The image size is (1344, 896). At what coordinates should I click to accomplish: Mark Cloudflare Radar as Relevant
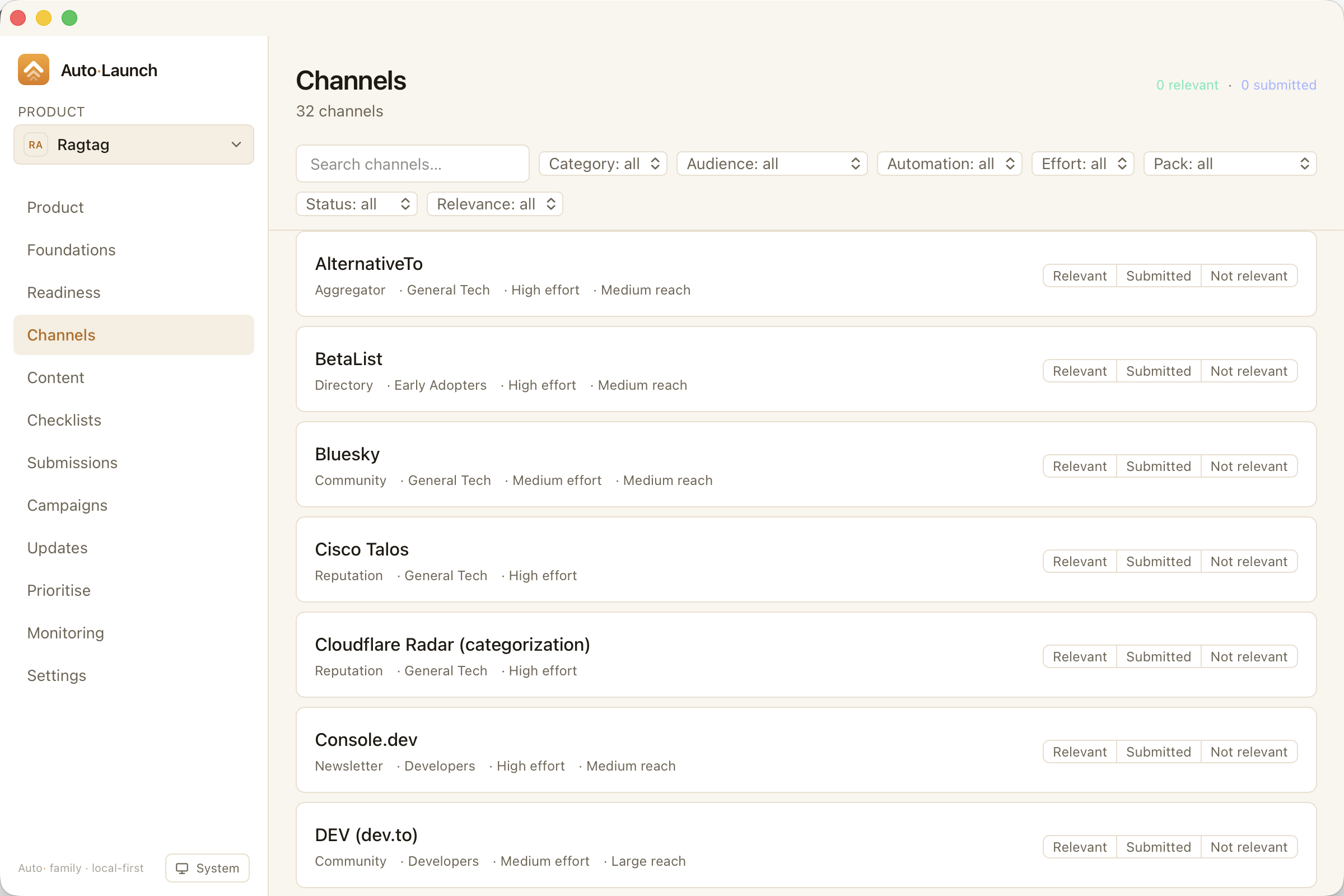[x=1080, y=656]
